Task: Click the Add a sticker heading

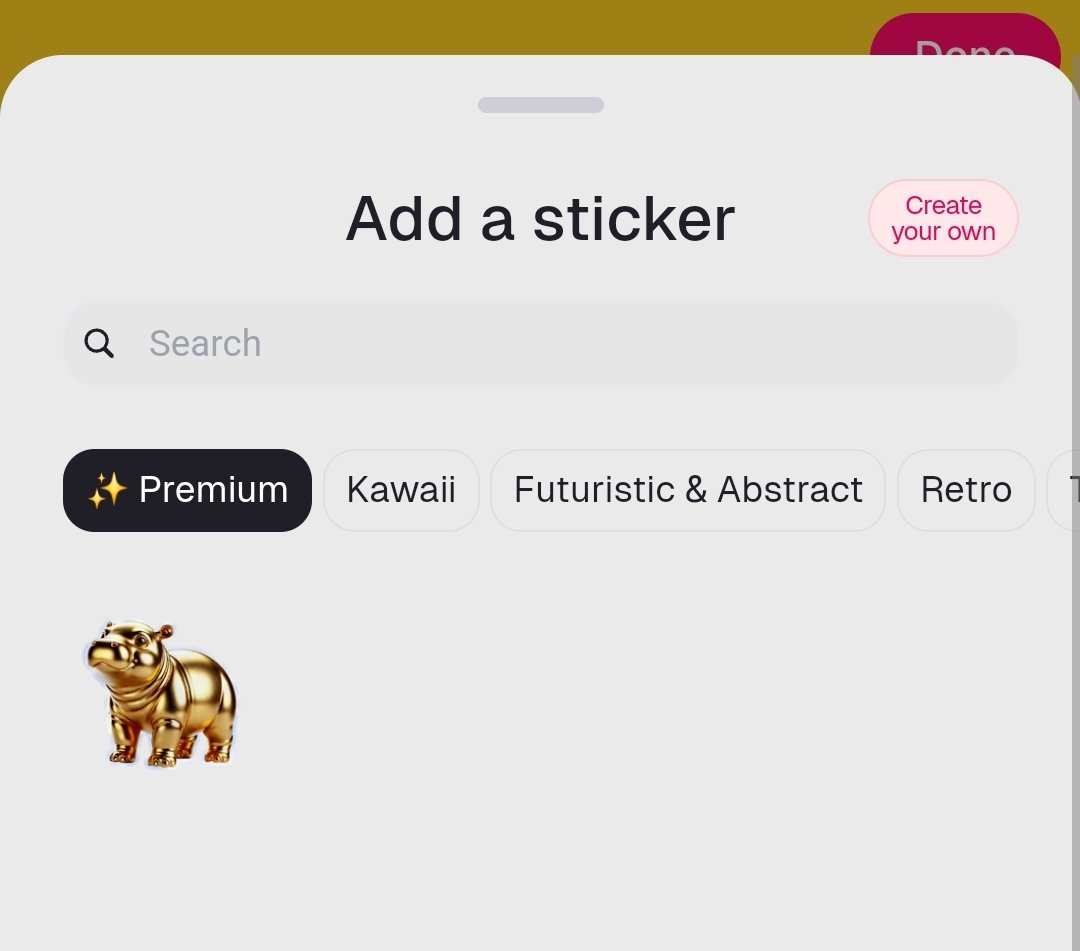Action: (541, 219)
